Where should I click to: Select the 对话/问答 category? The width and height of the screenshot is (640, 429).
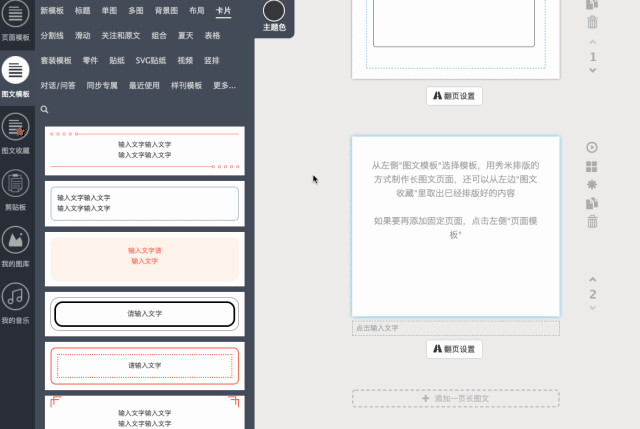pos(58,85)
